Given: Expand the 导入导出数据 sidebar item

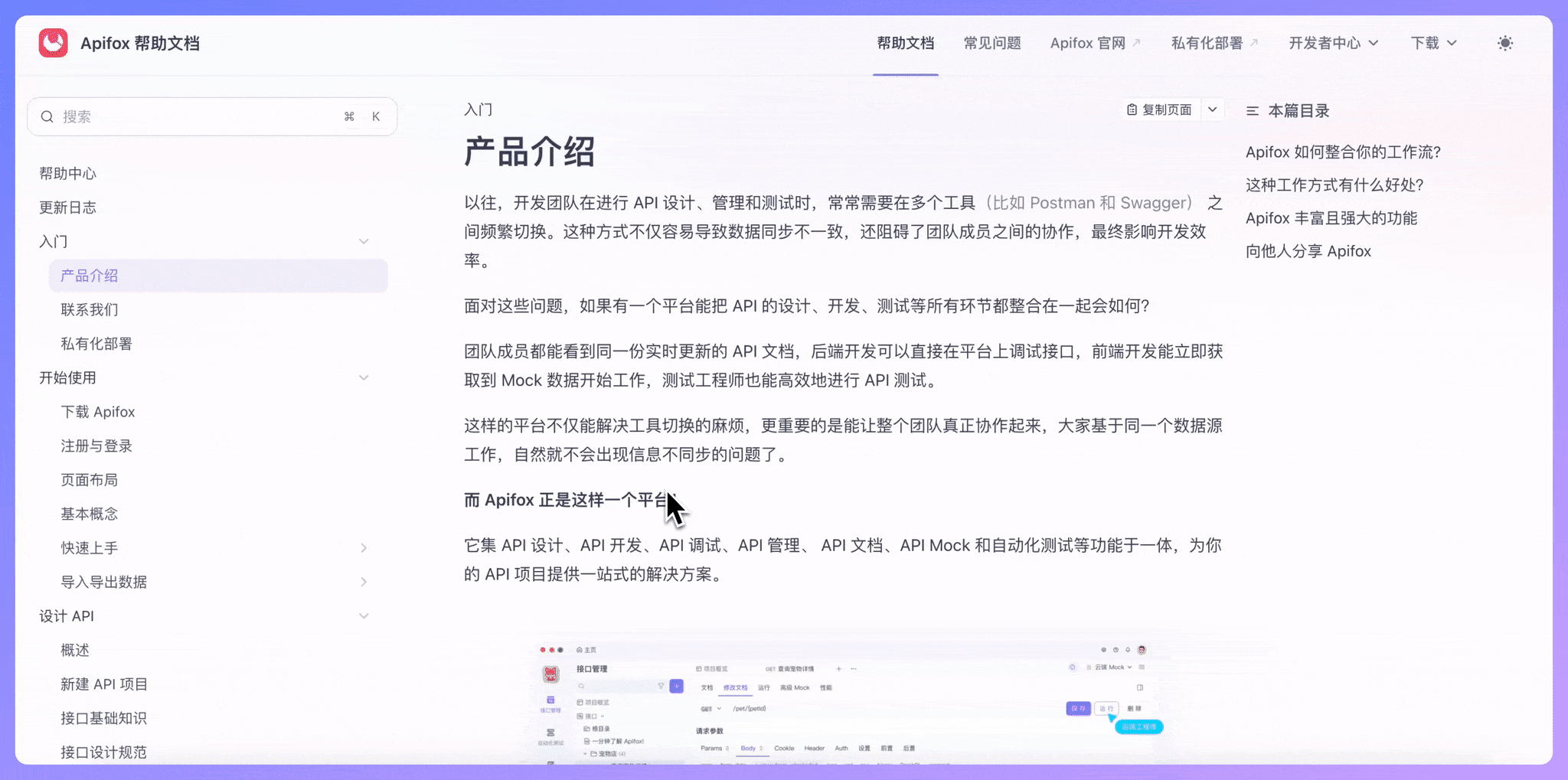Looking at the screenshot, I should pos(364,582).
